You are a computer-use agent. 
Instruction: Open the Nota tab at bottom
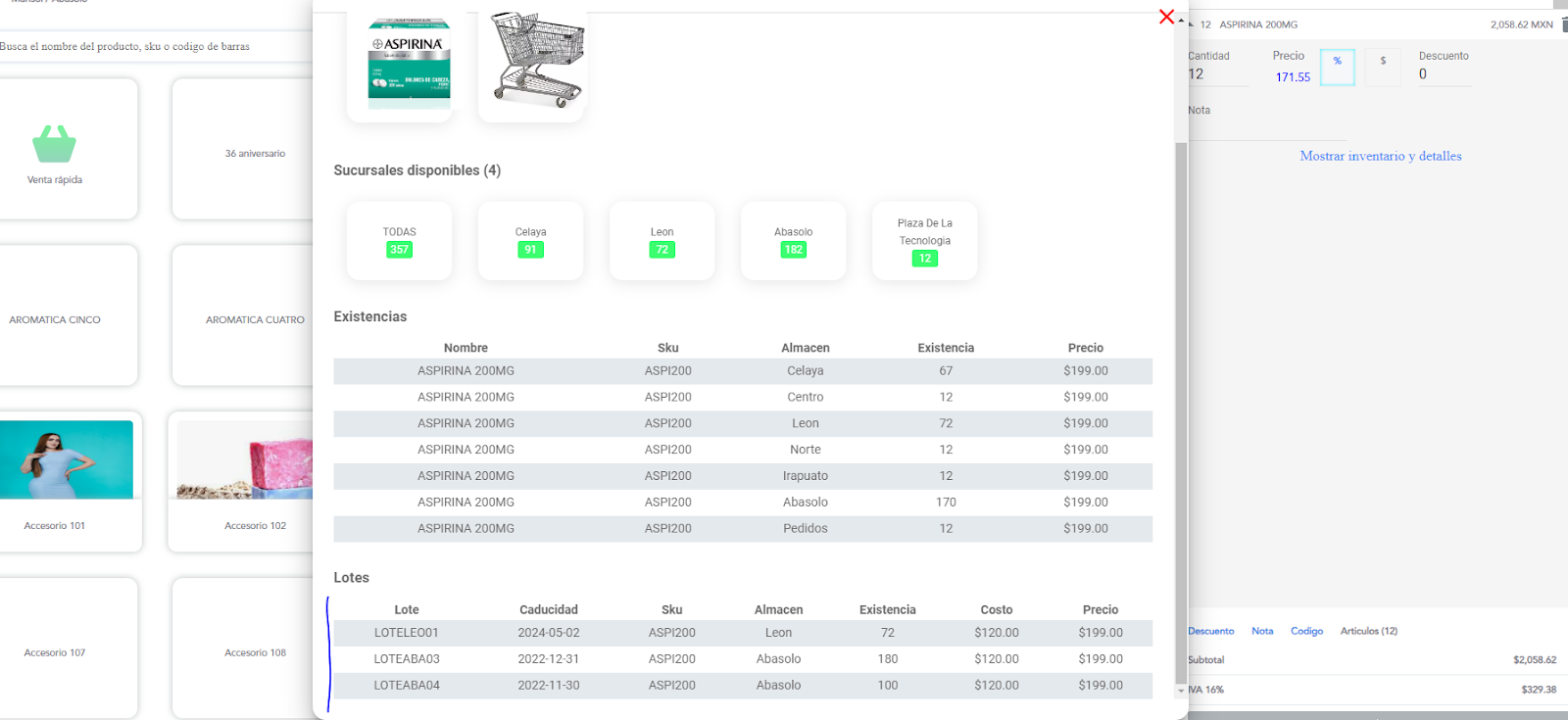coord(1262,631)
